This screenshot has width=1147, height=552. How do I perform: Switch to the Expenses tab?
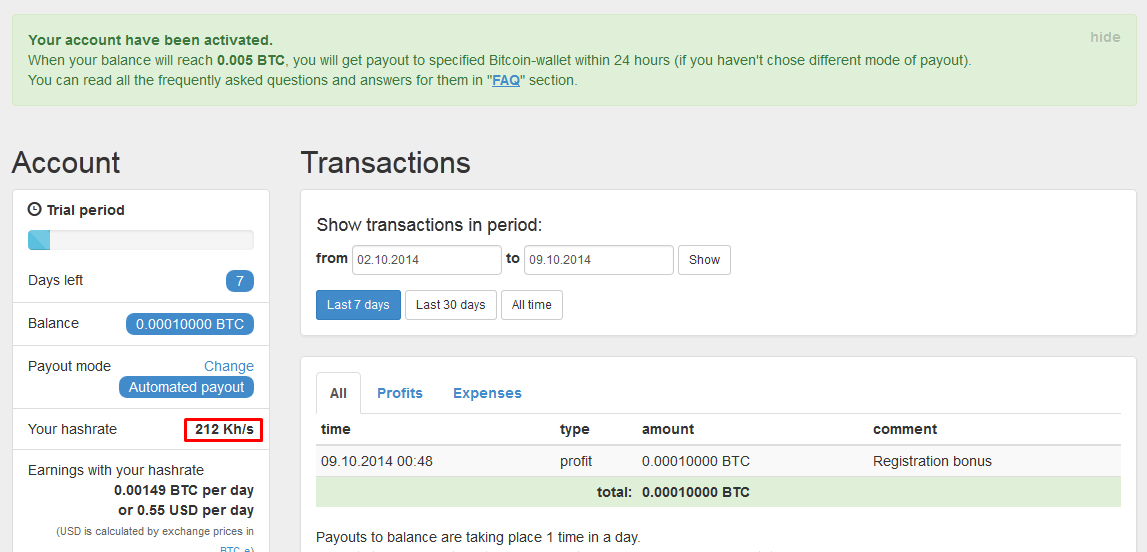coord(487,393)
